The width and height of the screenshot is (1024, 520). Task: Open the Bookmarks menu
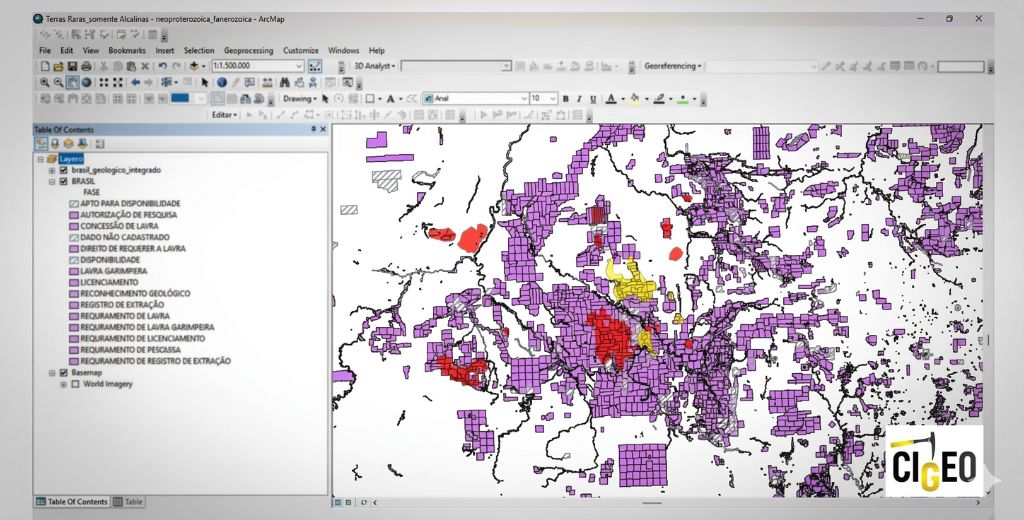coord(127,50)
